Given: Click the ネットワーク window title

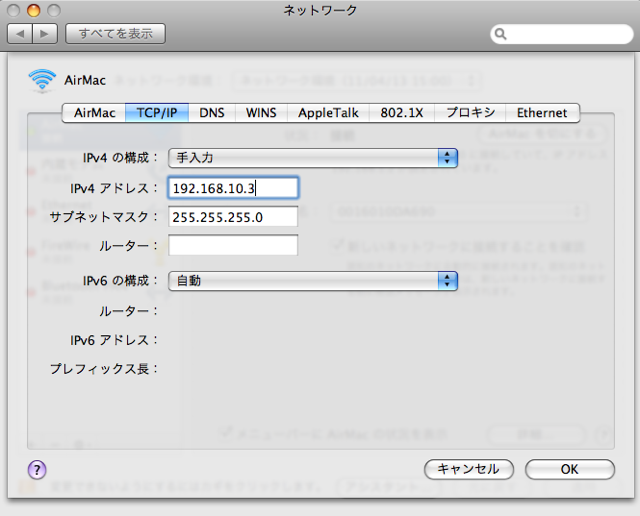Looking at the screenshot, I should point(320,10).
